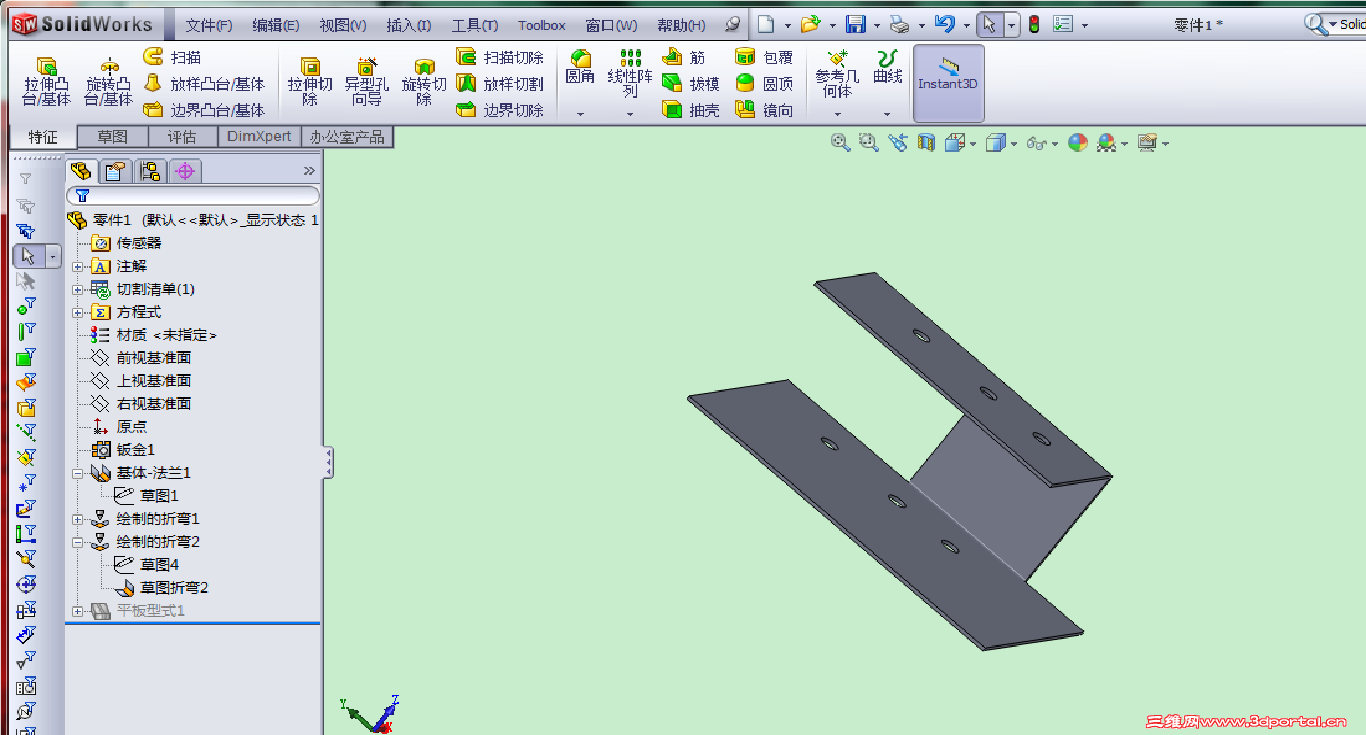Switch to the FeatureManager design tree tab icon
The width and height of the screenshot is (1366, 735).
82,171
